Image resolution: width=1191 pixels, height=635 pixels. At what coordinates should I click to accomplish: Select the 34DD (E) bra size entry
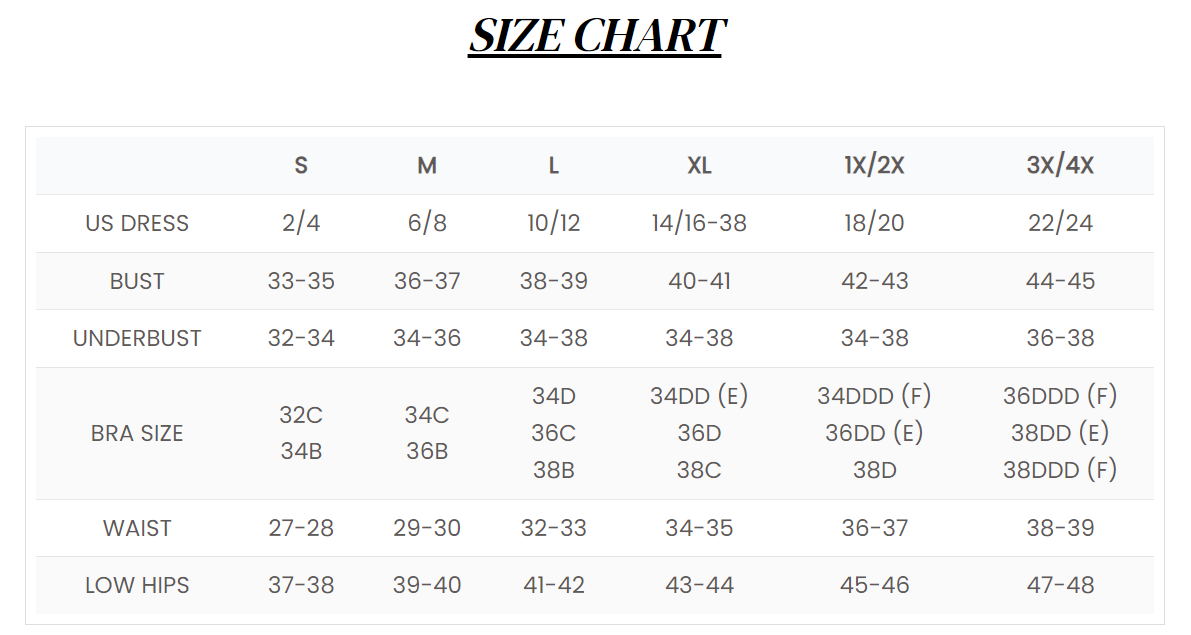tap(699, 396)
